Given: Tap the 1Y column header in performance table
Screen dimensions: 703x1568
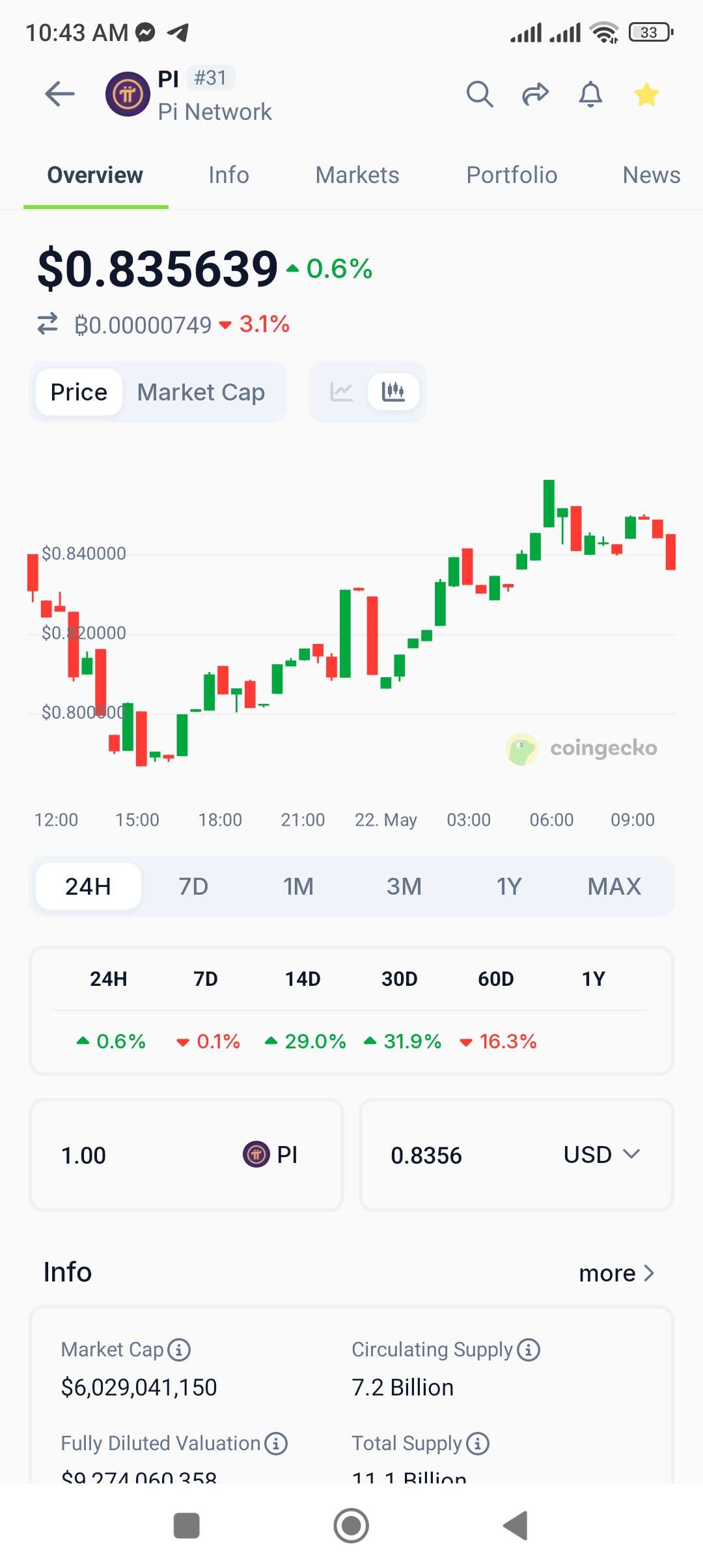Looking at the screenshot, I should 594,979.
